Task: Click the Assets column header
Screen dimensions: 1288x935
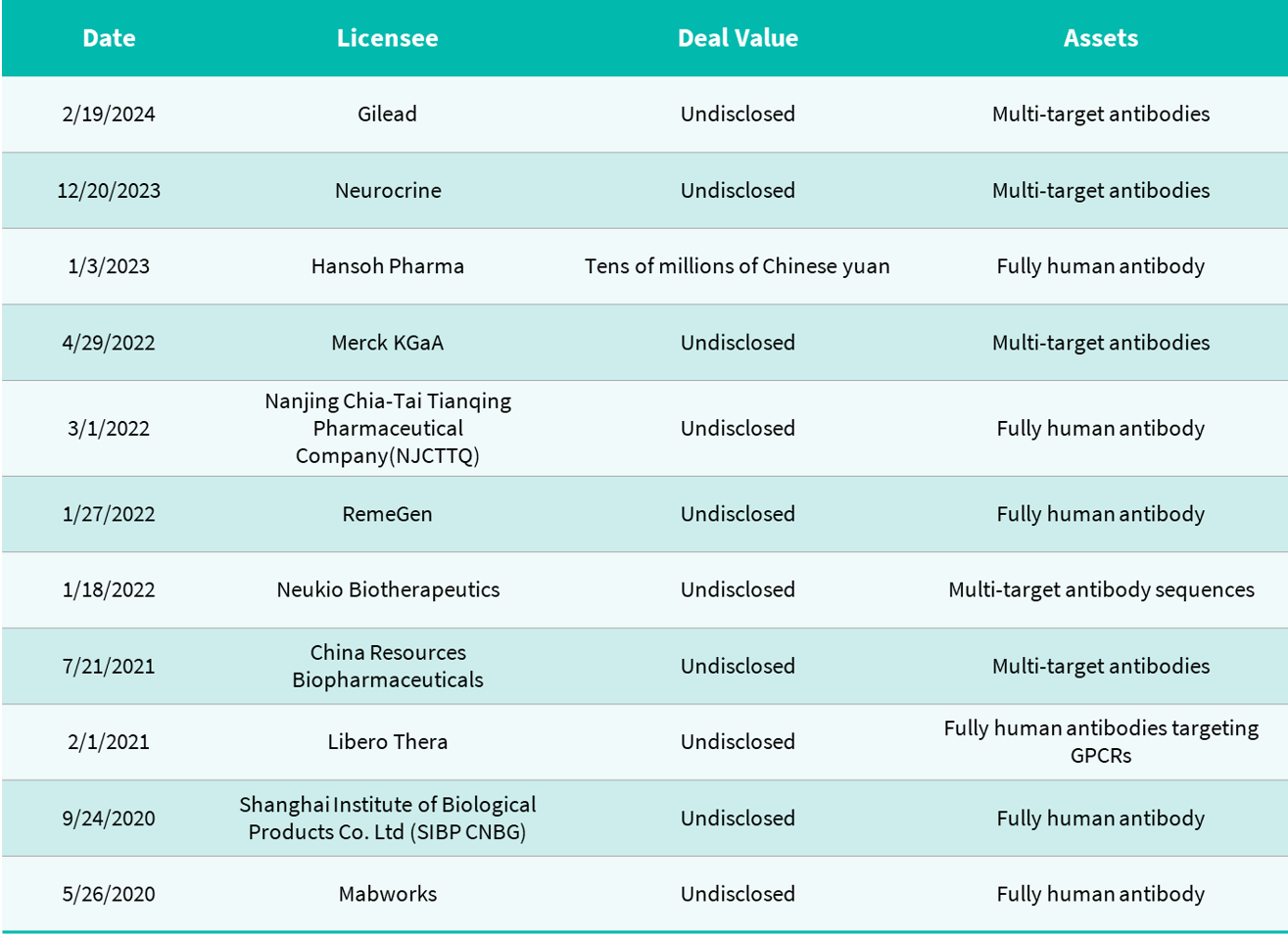Action: pyautogui.click(x=1101, y=38)
